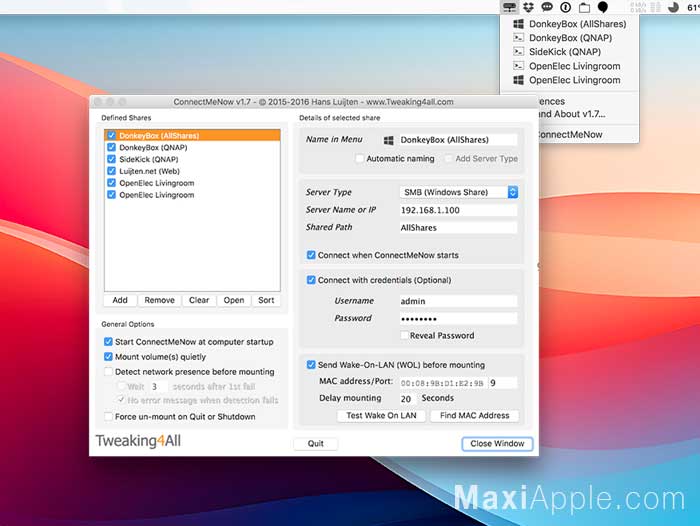Click the circled letter menu bar icon

tap(566, 7)
